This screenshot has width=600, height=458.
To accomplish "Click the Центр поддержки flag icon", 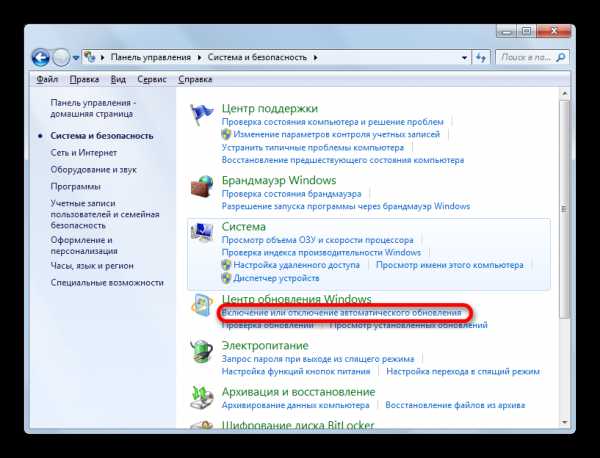I will click(x=202, y=114).
